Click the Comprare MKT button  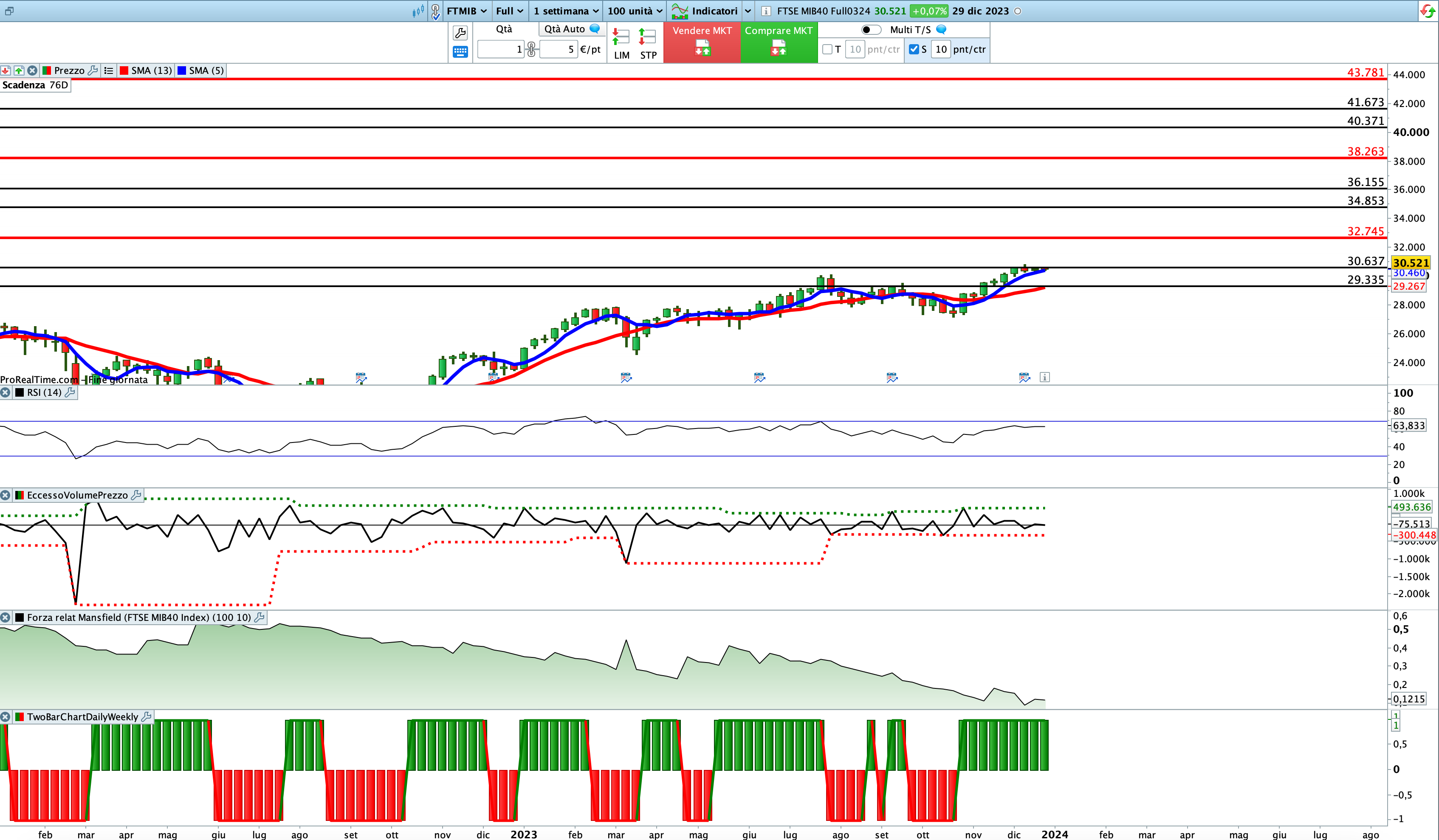(779, 42)
